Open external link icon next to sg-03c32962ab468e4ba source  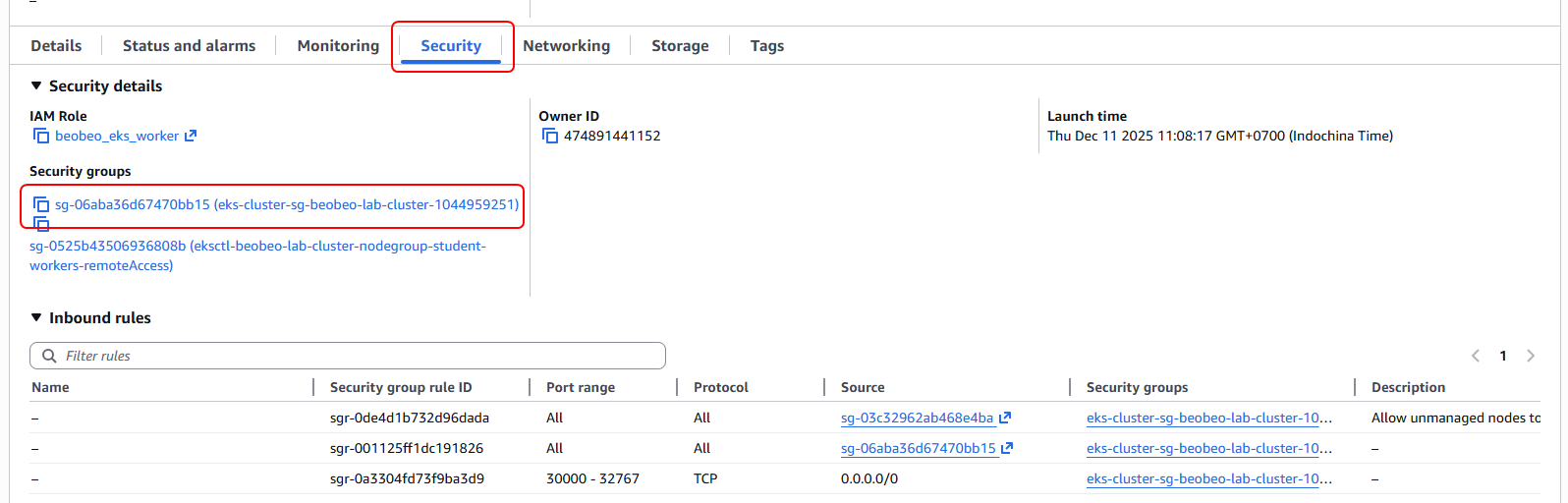coord(1005,418)
